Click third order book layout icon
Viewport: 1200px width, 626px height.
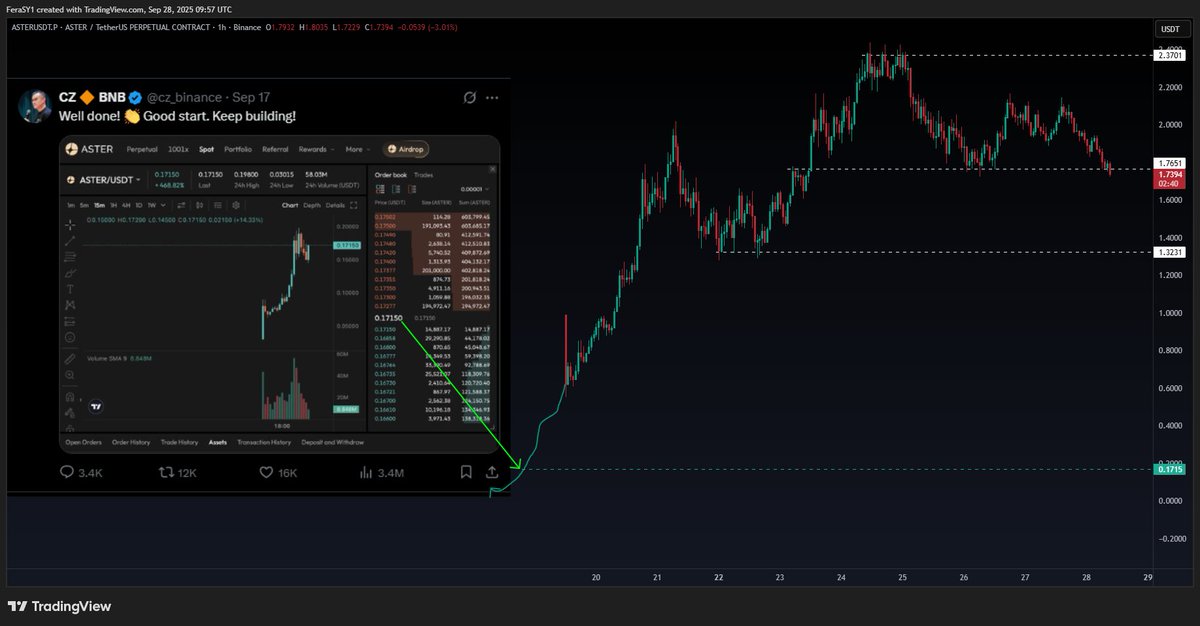coord(412,189)
